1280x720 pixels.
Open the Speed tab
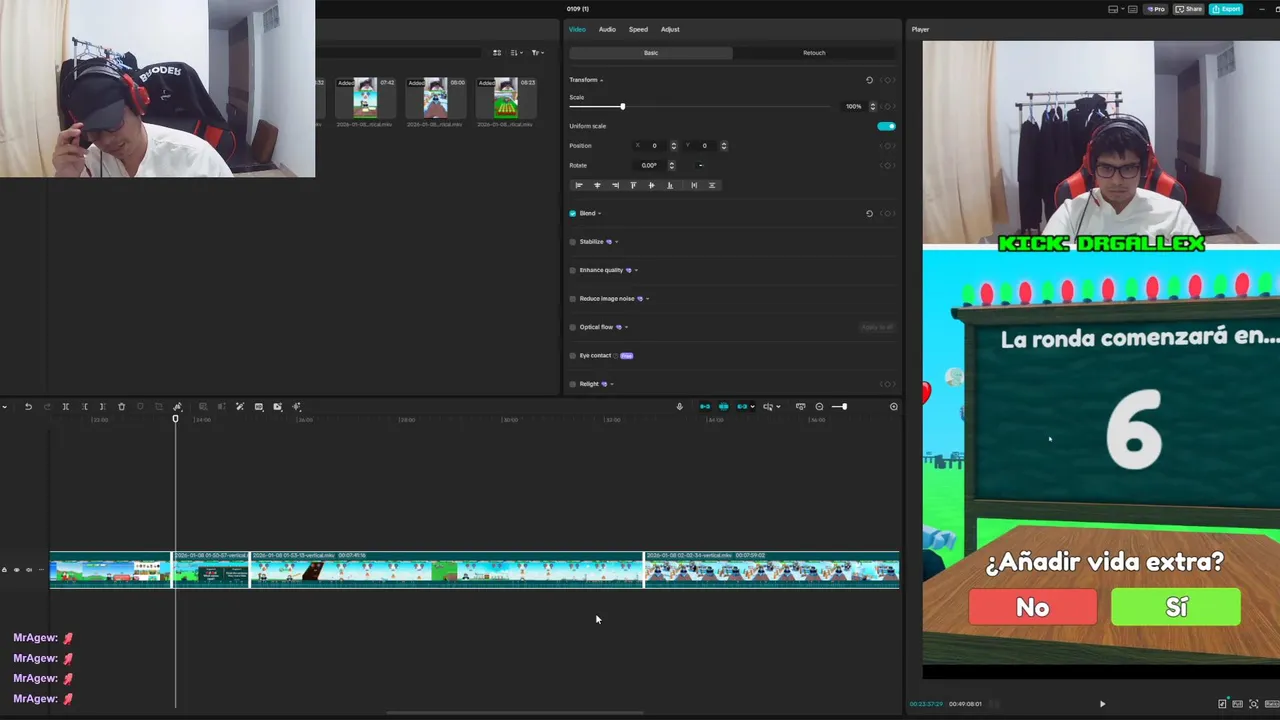point(638,29)
